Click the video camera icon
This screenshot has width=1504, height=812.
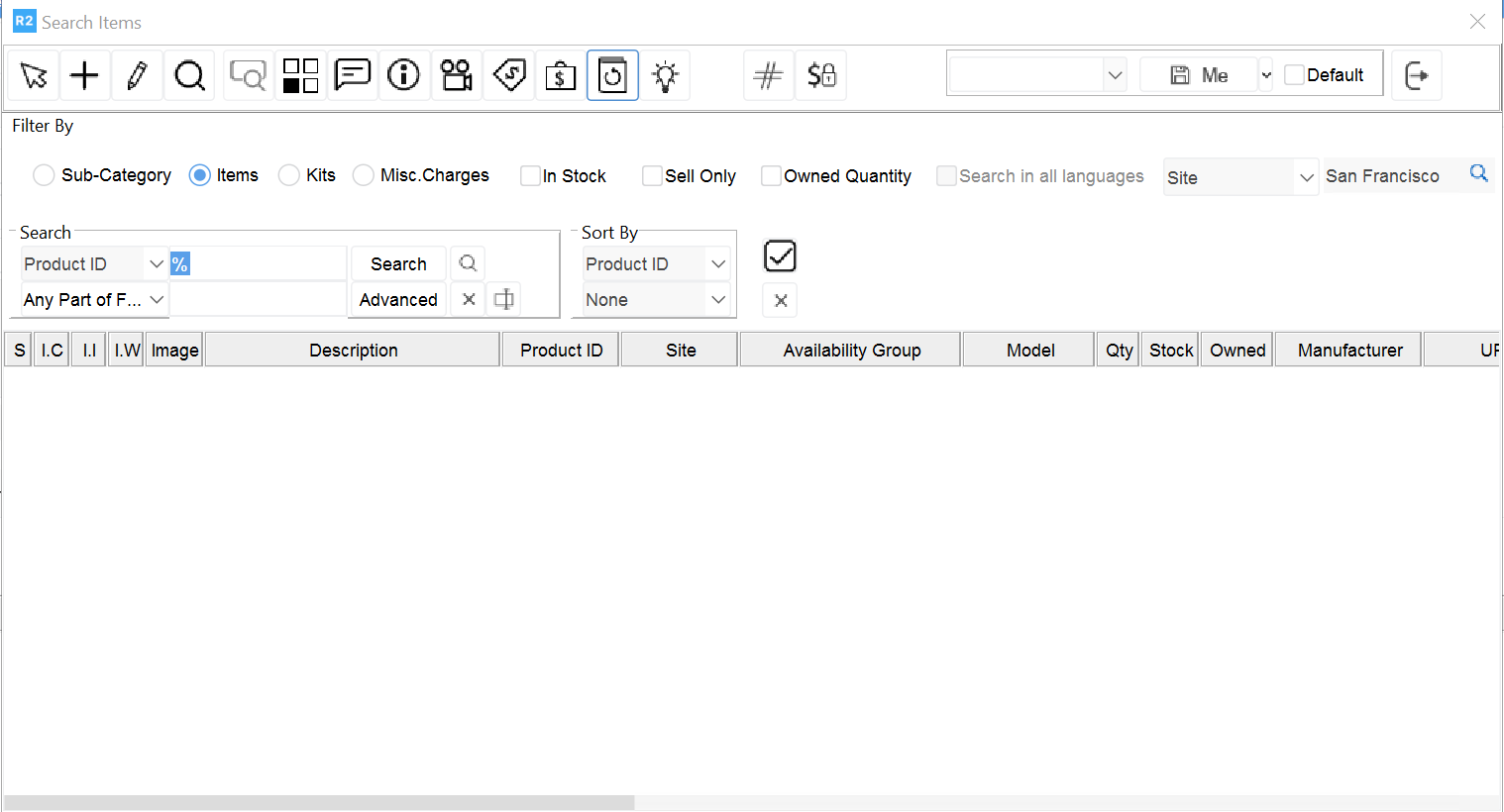click(x=457, y=75)
